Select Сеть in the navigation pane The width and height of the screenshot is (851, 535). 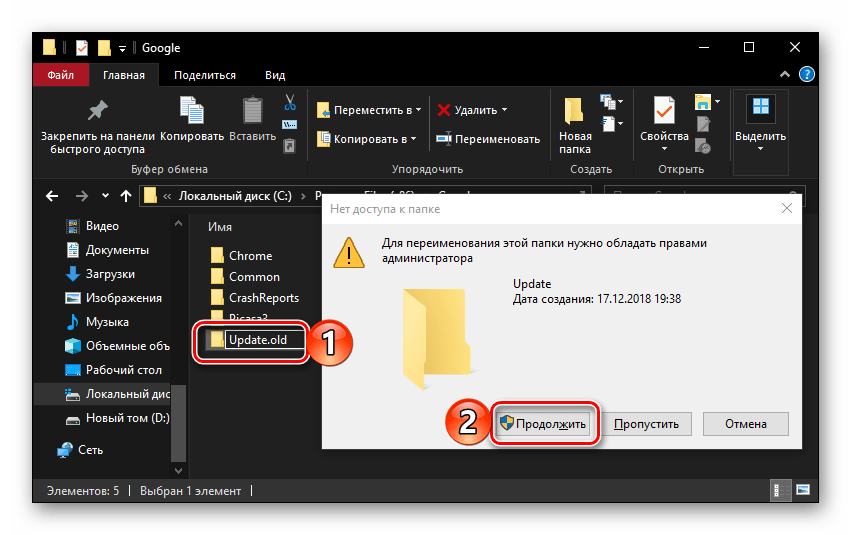pos(80,450)
